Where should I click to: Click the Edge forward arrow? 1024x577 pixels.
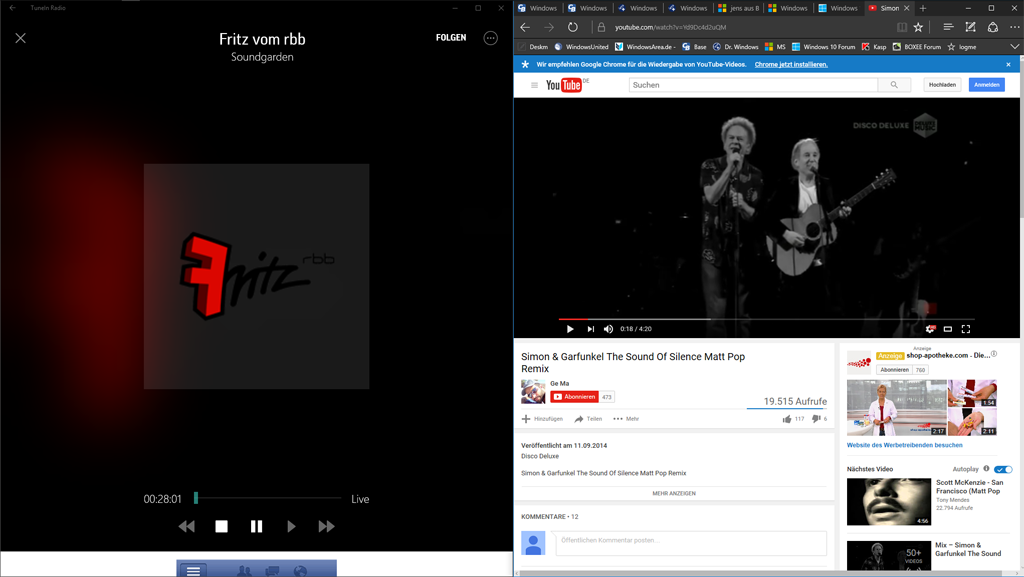[x=549, y=27]
